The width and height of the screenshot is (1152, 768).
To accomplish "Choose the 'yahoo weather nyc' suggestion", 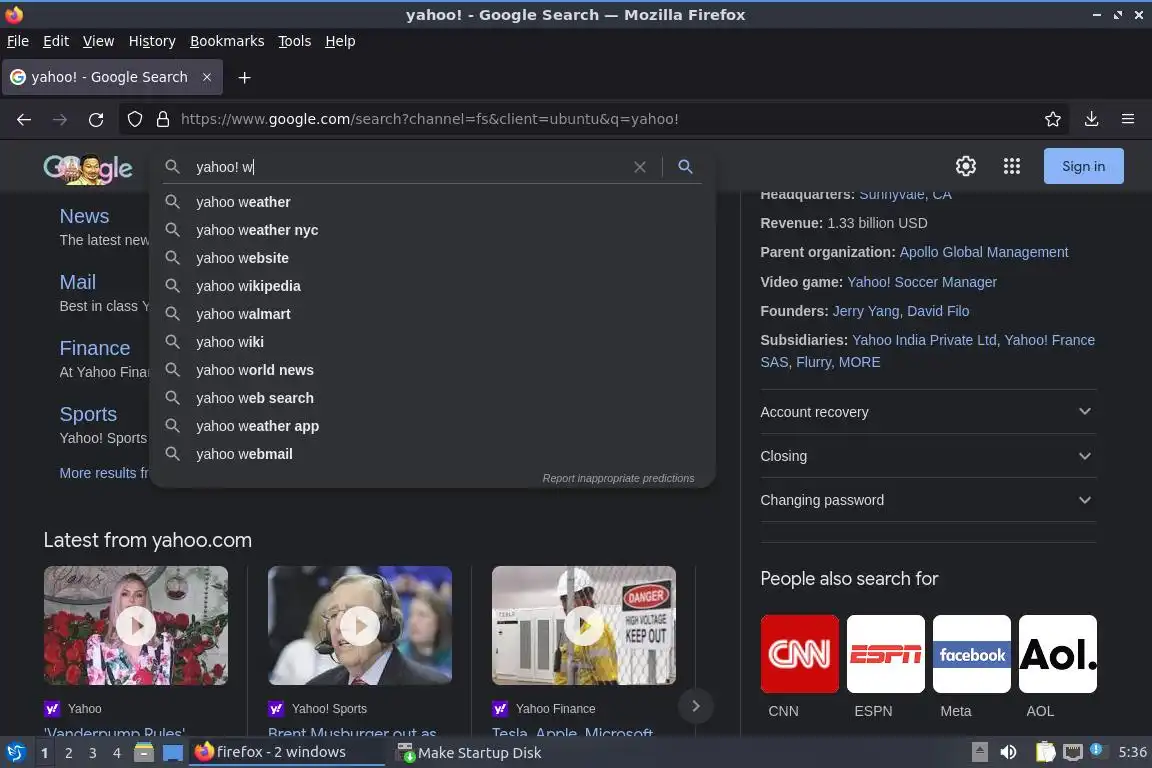I will (432, 230).
